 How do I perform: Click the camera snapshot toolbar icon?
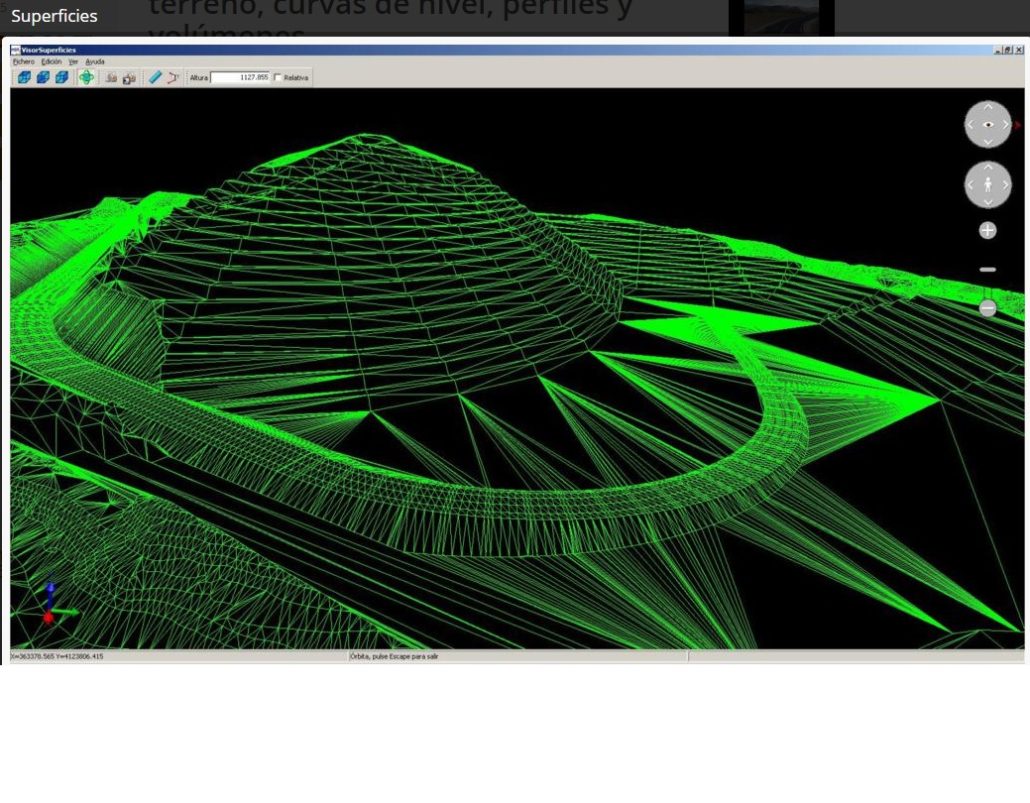pyautogui.click(x=129, y=77)
